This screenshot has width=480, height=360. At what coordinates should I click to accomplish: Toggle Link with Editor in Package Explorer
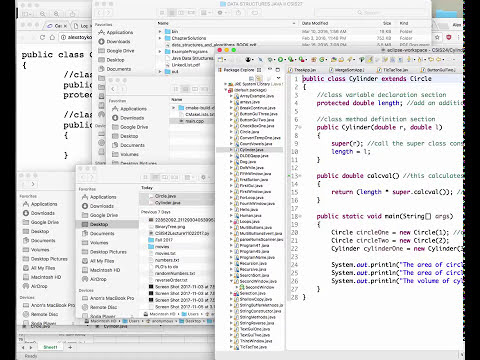(x=258, y=78)
